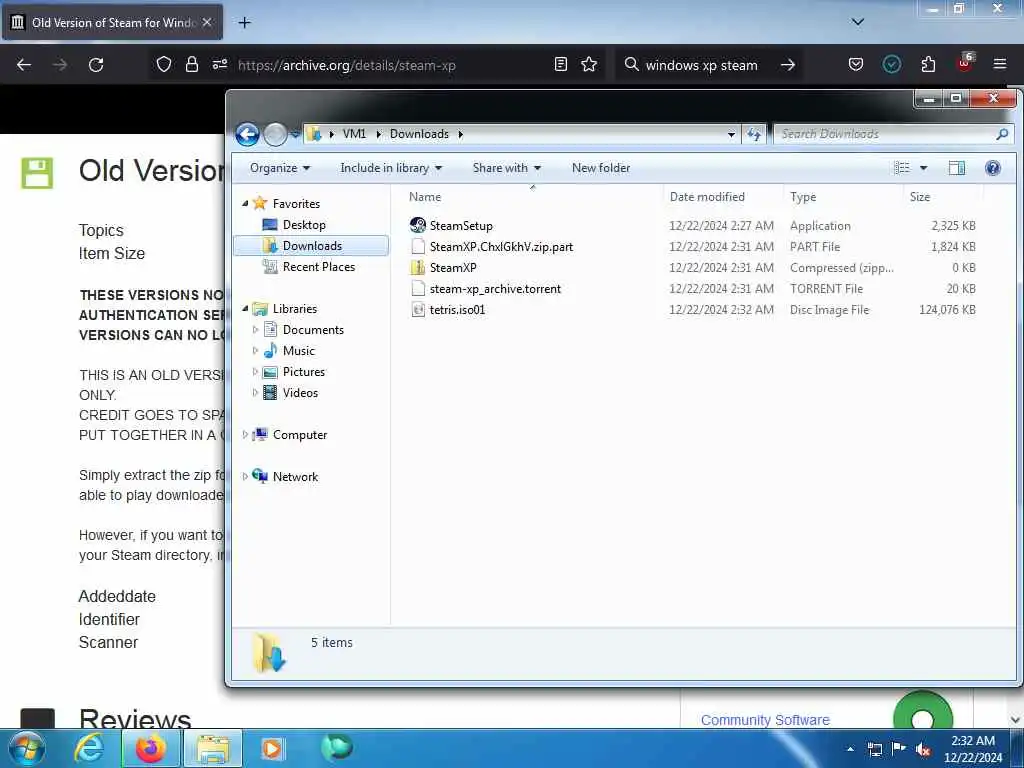Screen dimensions: 1024x768
Task: Expand the Documents library
Action: [x=255, y=330]
